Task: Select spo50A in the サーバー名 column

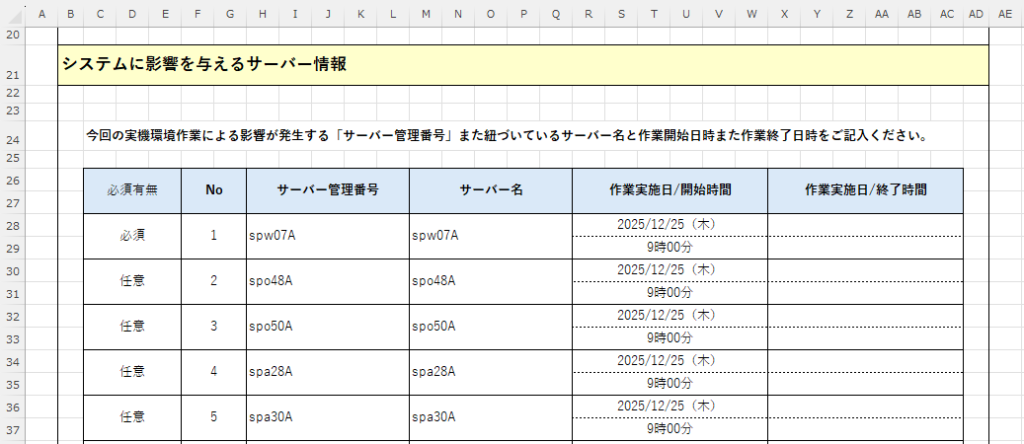Action: click(433, 326)
